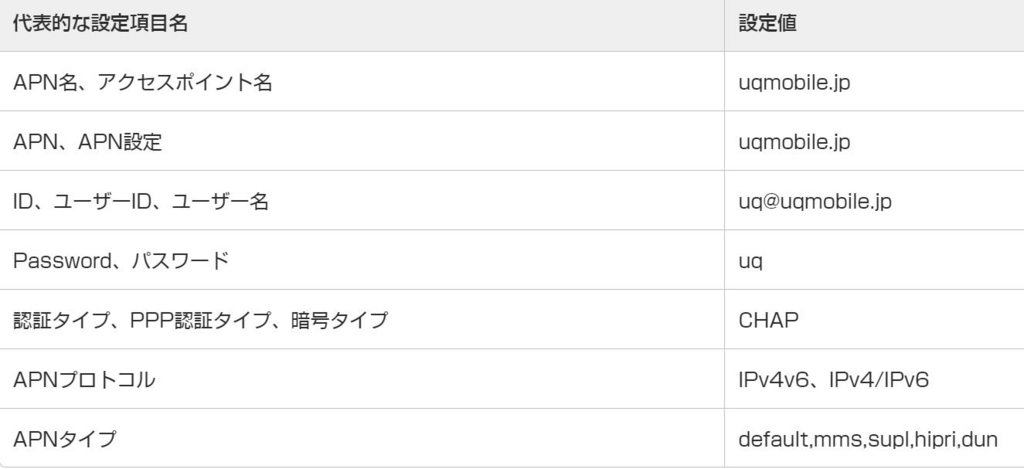Click the ID、ユーザーID、ユーザー名 label
The image size is (1024, 469).
(141, 201)
